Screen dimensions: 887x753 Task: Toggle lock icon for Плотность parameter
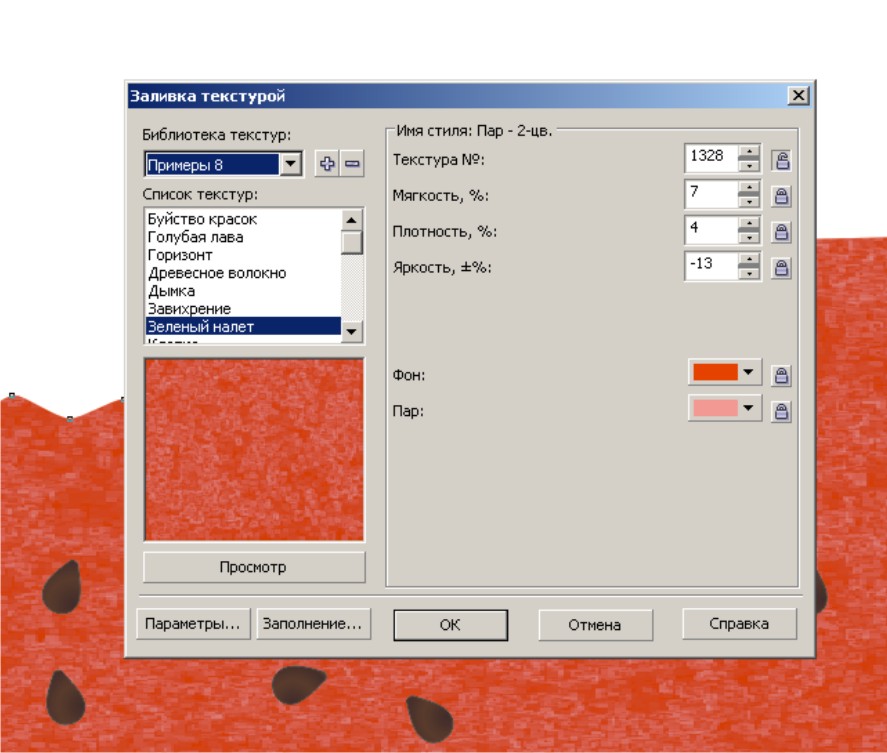[782, 232]
